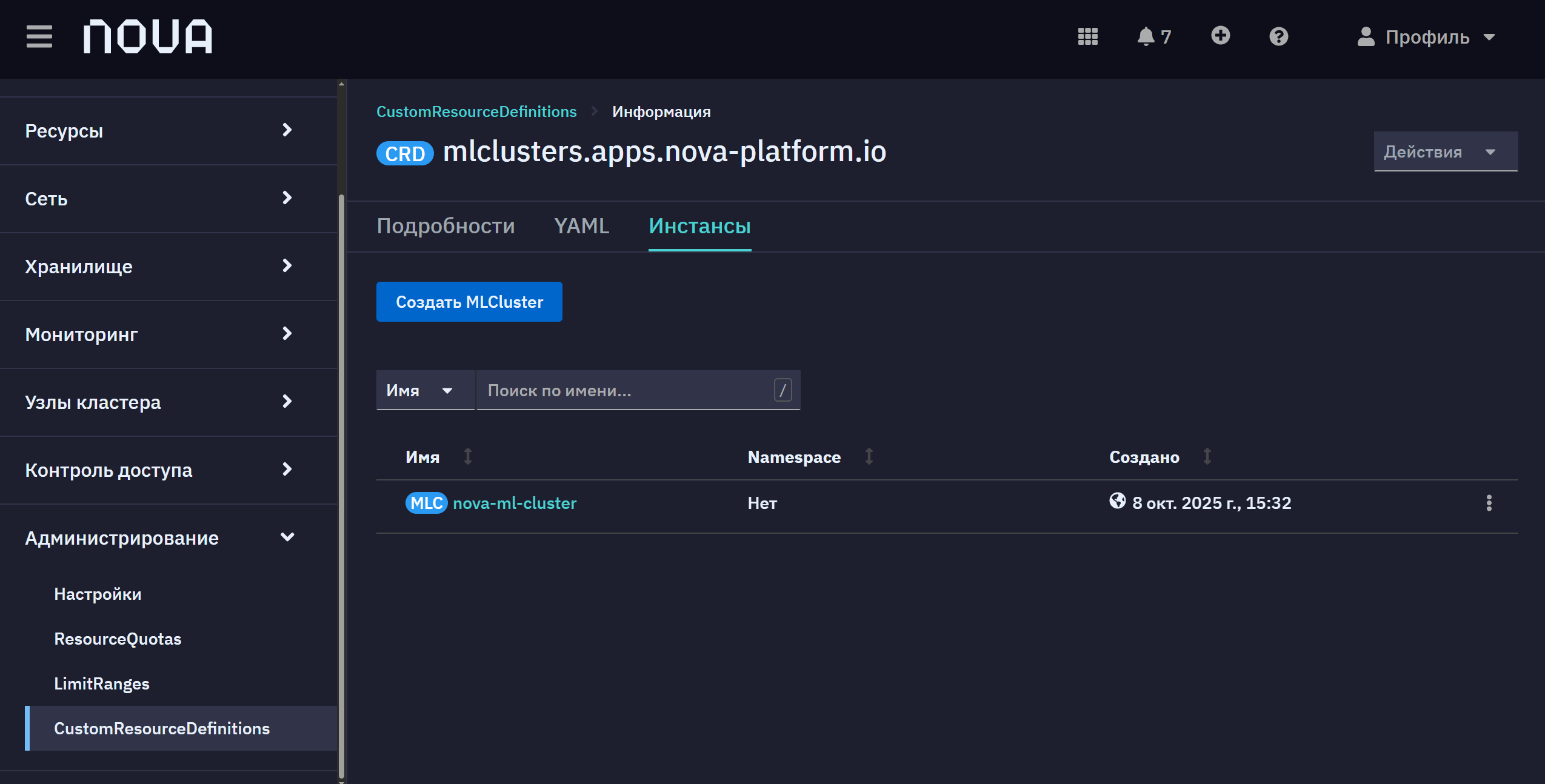Open the help question mark icon

pyautogui.click(x=1278, y=36)
